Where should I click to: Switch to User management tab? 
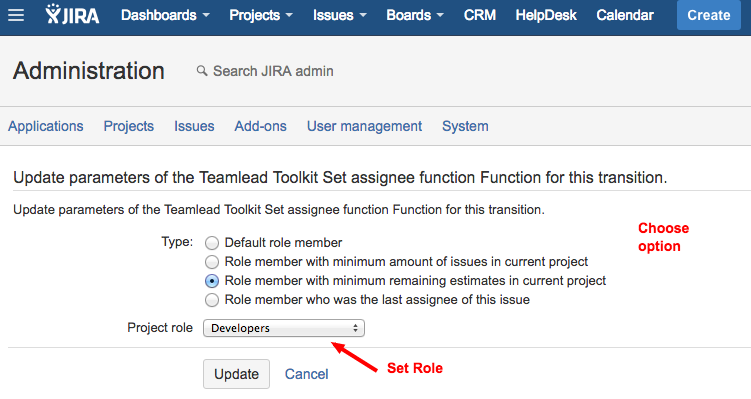pyautogui.click(x=364, y=126)
